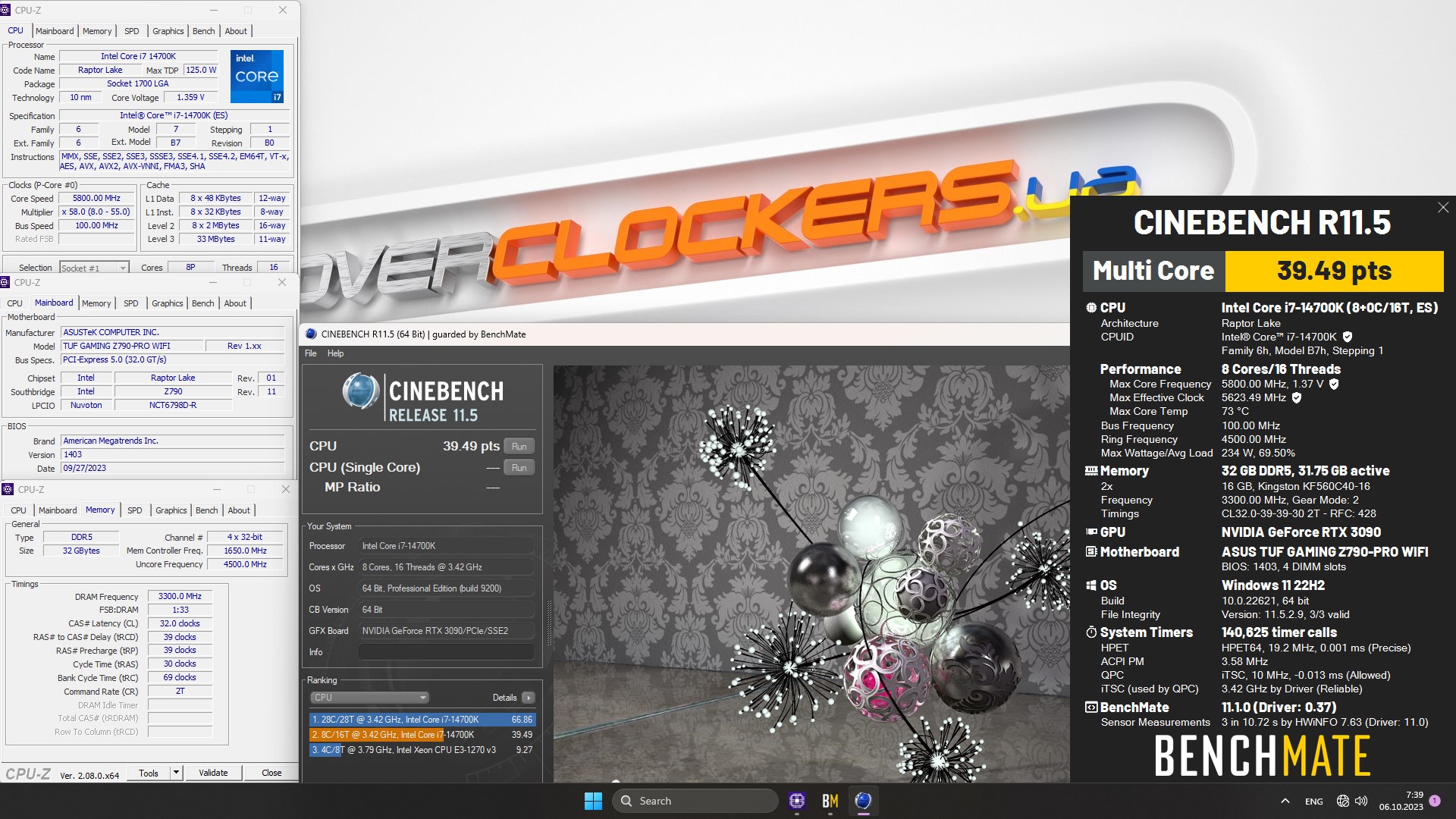Image resolution: width=1456 pixels, height=819 pixels.
Task: Open About tab in bottom CPU-Z window
Action: pos(239,510)
